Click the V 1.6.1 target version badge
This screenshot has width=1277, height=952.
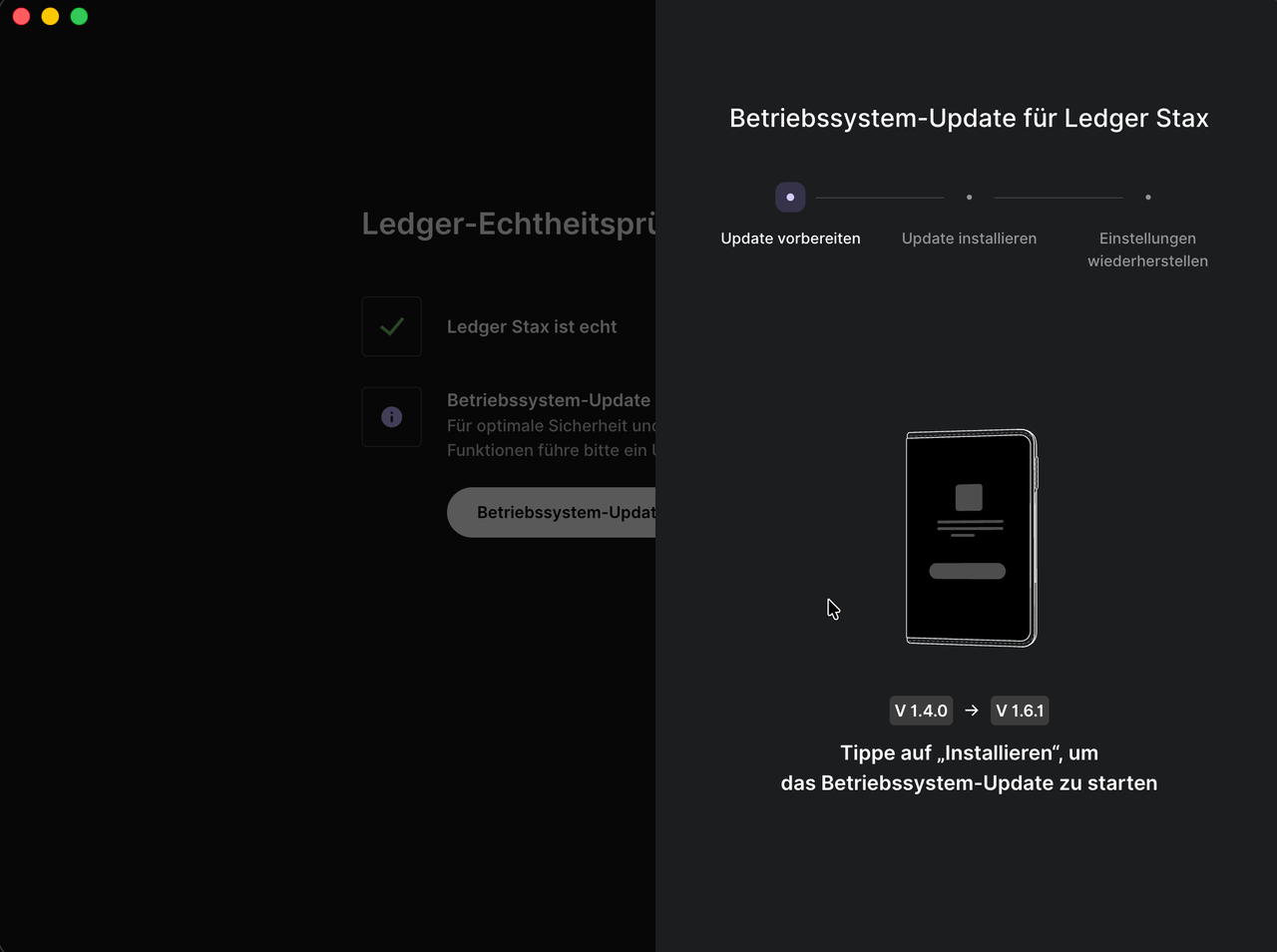tap(1020, 711)
